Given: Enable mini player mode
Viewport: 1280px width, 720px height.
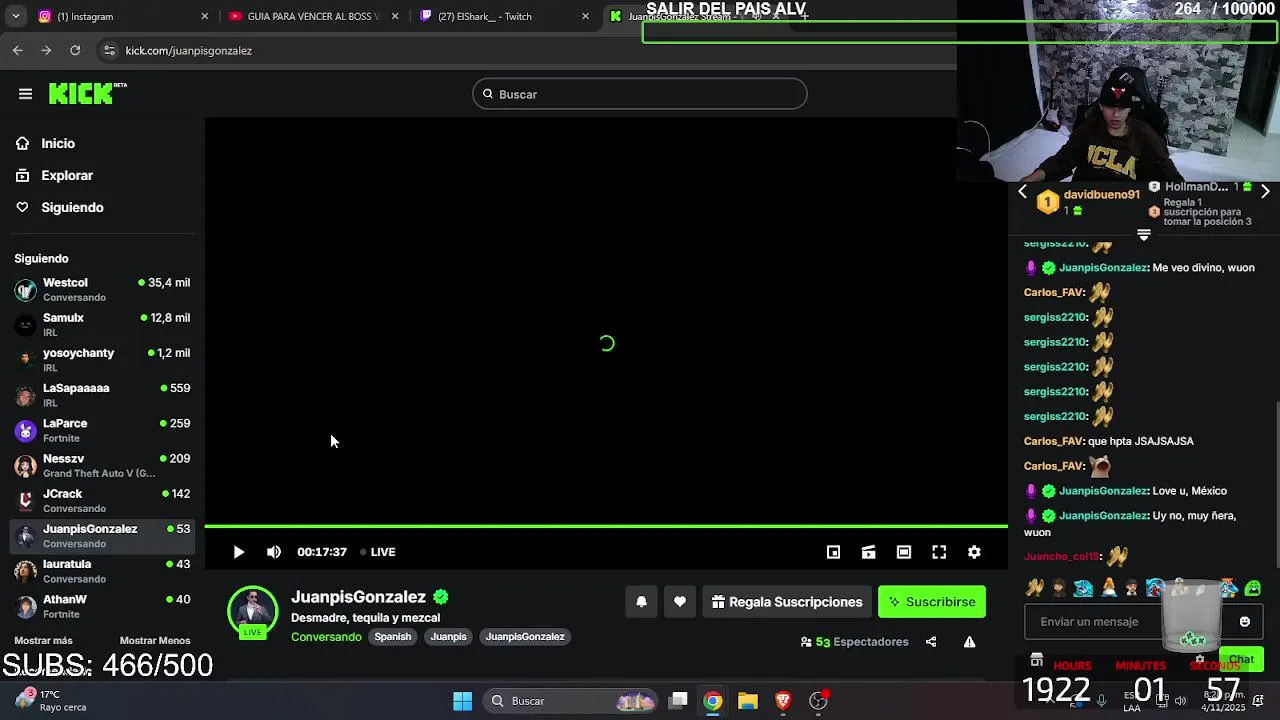Looking at the screenshot, I should tap(833, 552).
